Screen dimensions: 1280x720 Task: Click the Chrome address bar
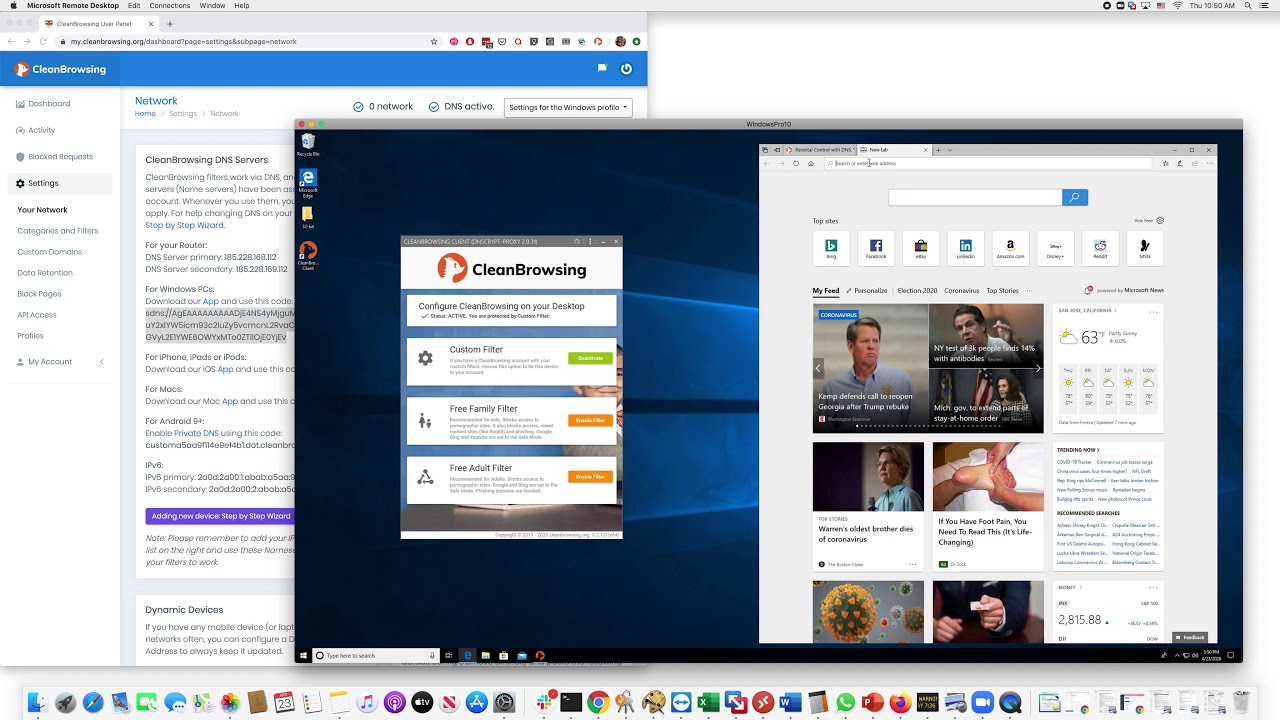[x=248, y=42]
